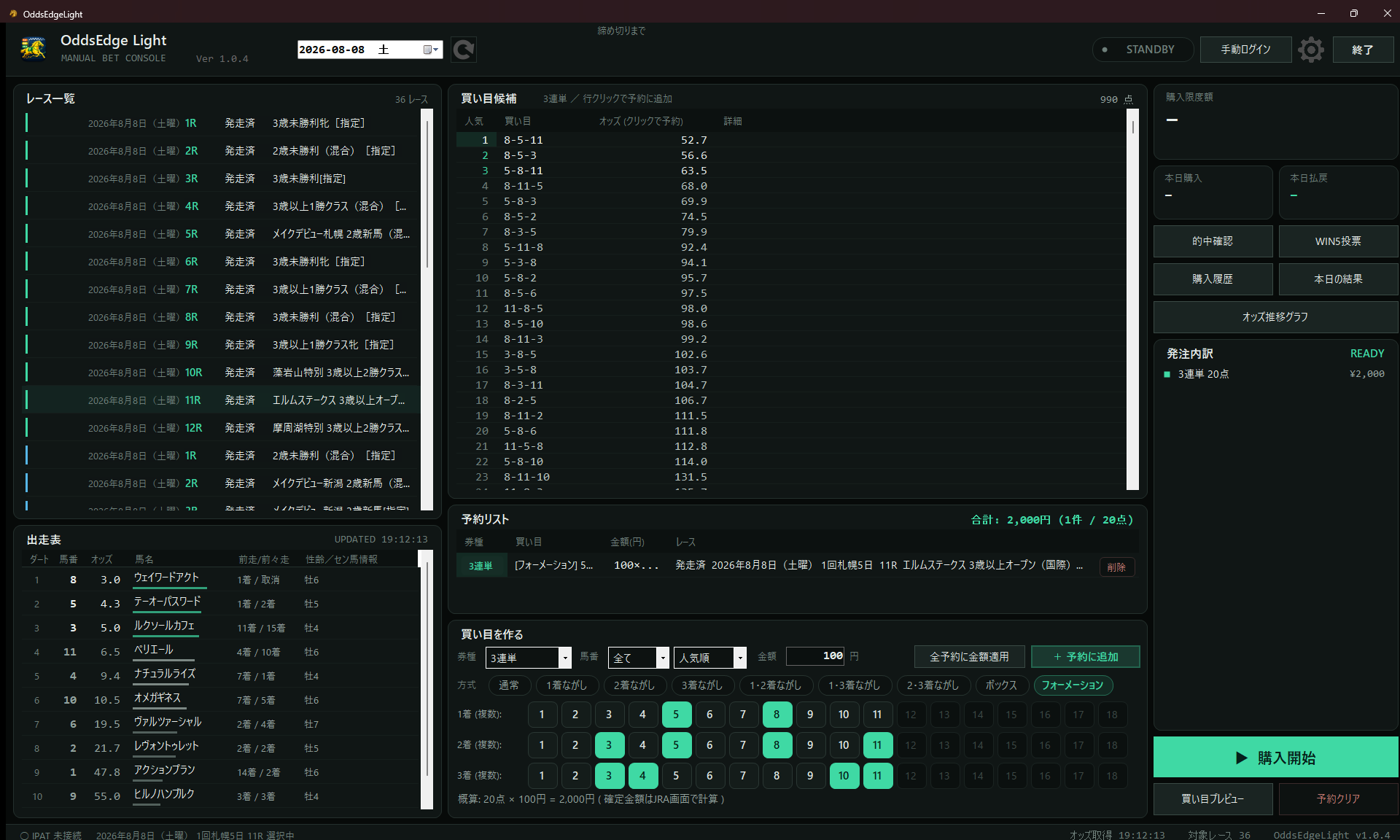This screenshot has width=1400, height=840.
Task: Toggle horse 1 in 1着 row
Action: (x=542, y=714)
